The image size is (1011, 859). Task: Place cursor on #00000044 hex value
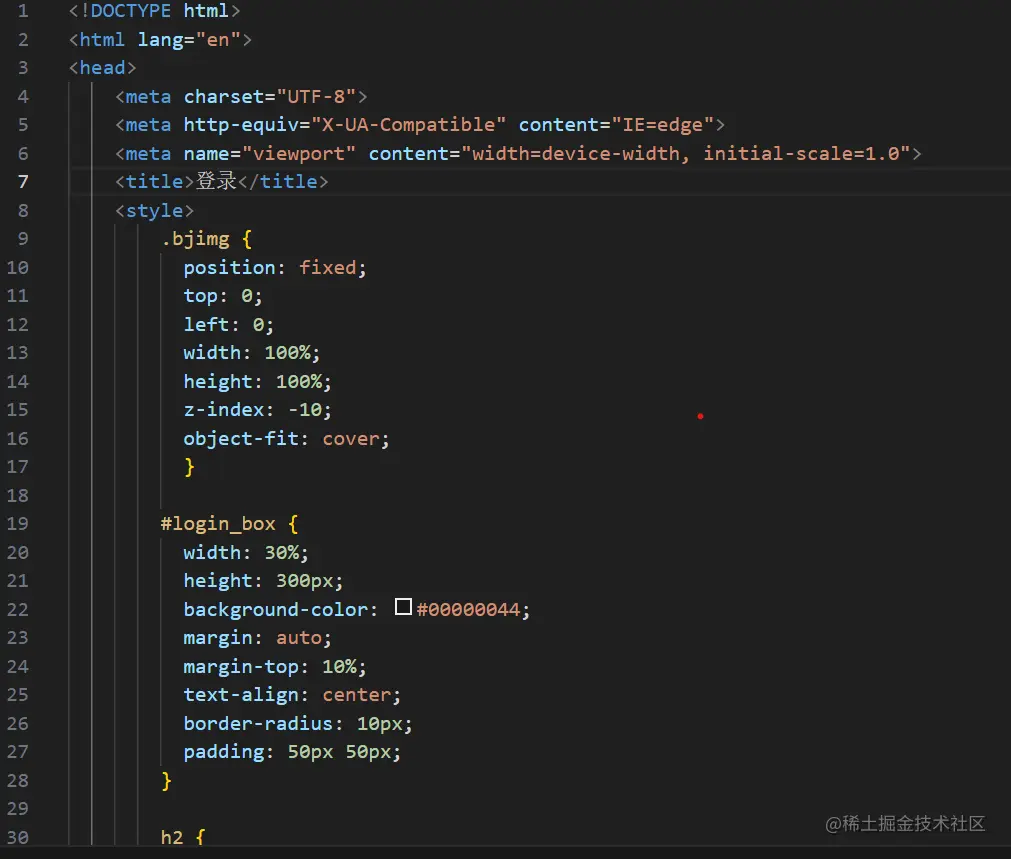coord(468,609)
